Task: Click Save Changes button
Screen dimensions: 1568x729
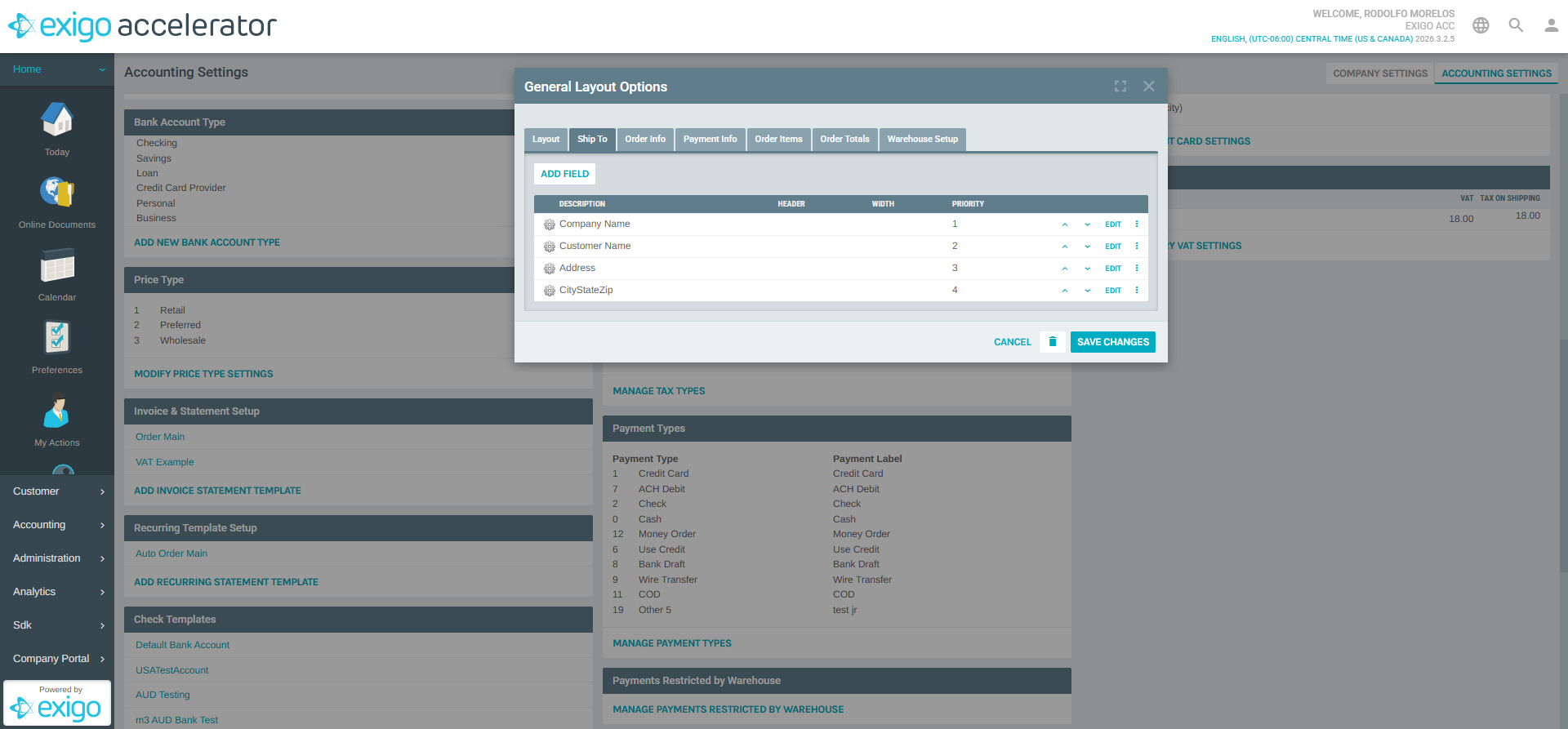Action: tap(1112, 342)
